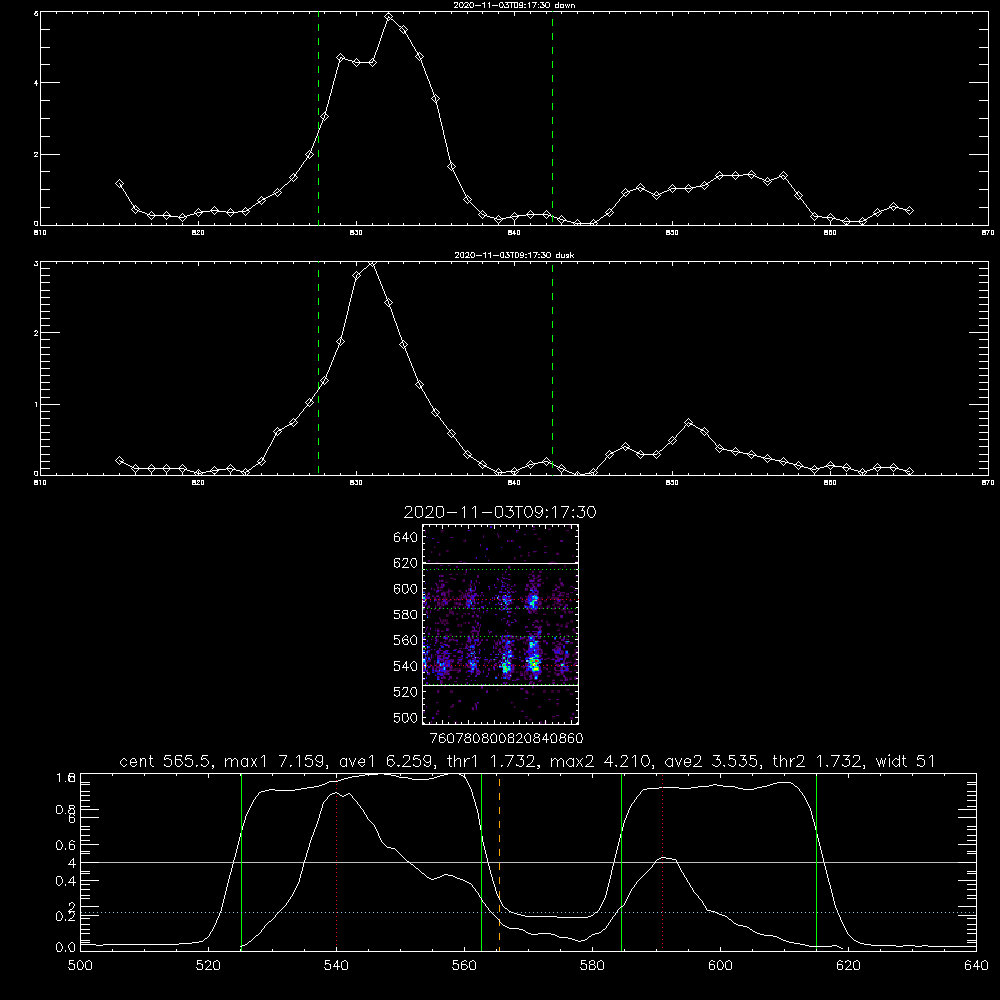1000x1000 pixels.
Task: Click bottom plot x-axis label 580
Action: pos(592,966)
